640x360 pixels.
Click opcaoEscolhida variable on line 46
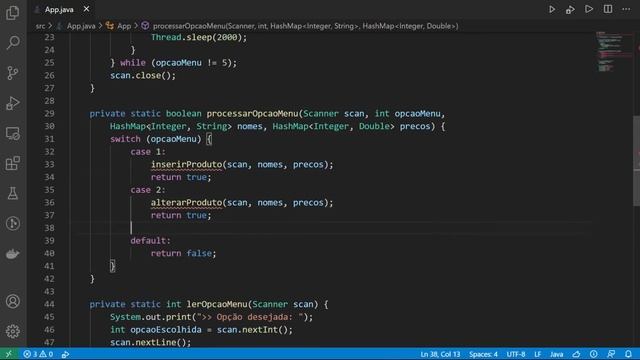click(166, 330)
